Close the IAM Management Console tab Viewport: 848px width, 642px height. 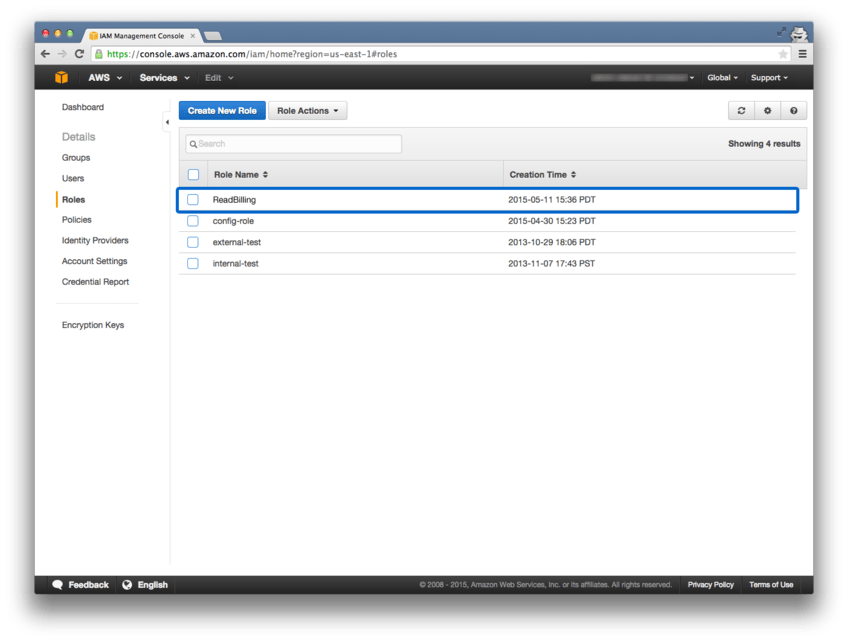193,36
